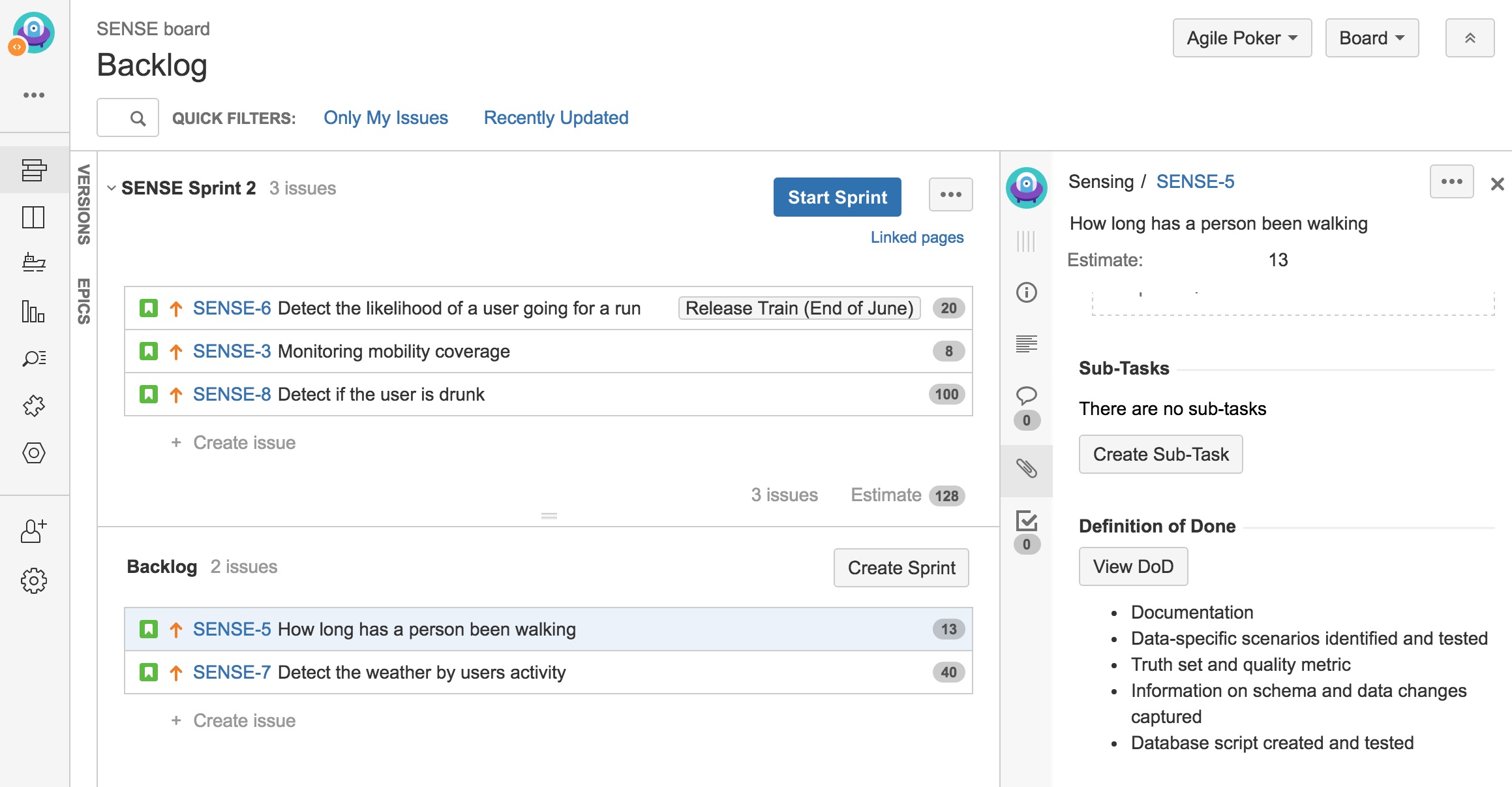The image size is (1512, 787).
Task: Open the issue search icon in sidebar
Action: point(34,358)
